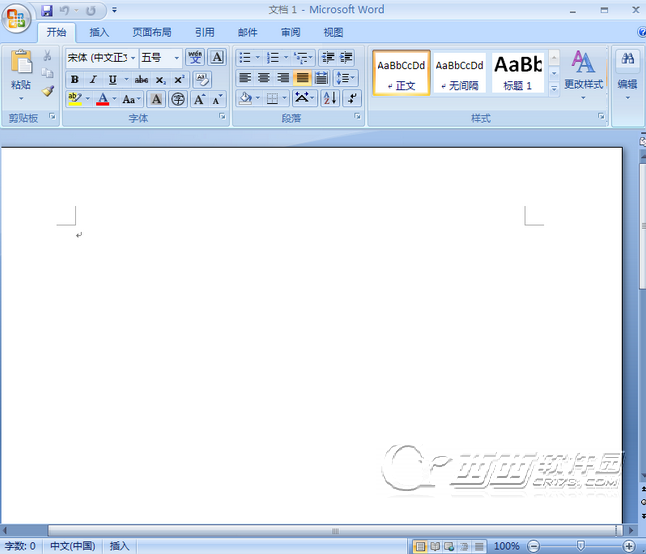The image size is (646, 554).
Task: Click the word count 字数: 0 indicator
Action: (20, 546)
